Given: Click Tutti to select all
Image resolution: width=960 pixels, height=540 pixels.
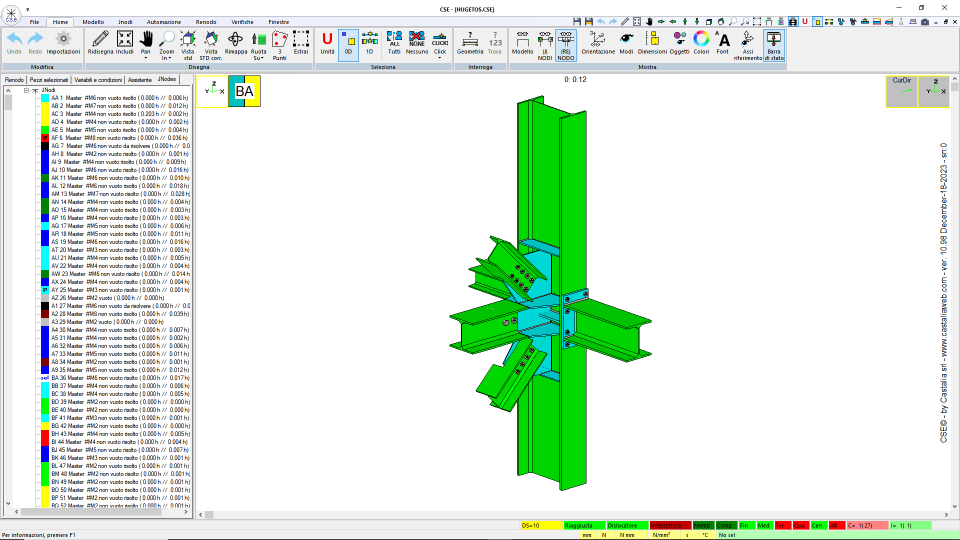Looking at the screenshot, I should pos(394,43).
